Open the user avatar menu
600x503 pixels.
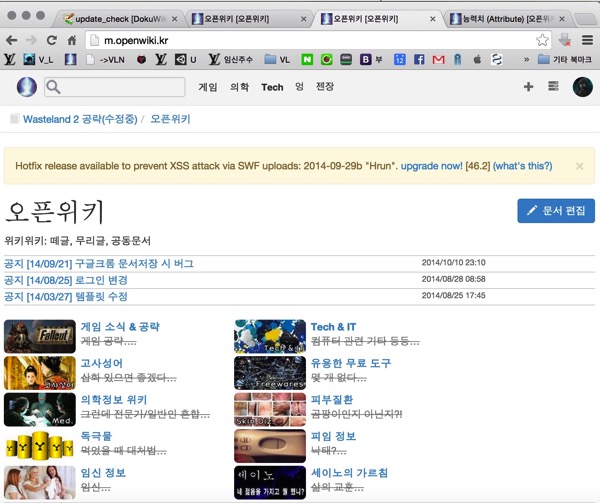pyautogui.click(x=582, y=87)
